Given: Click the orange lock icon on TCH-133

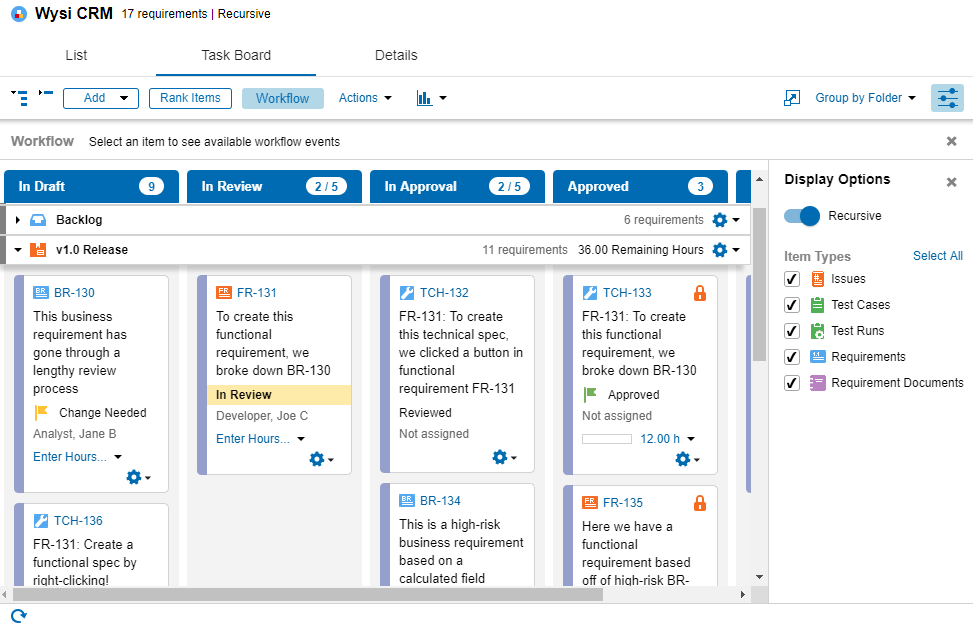Looking at the screenshot, I should point(700,293).
